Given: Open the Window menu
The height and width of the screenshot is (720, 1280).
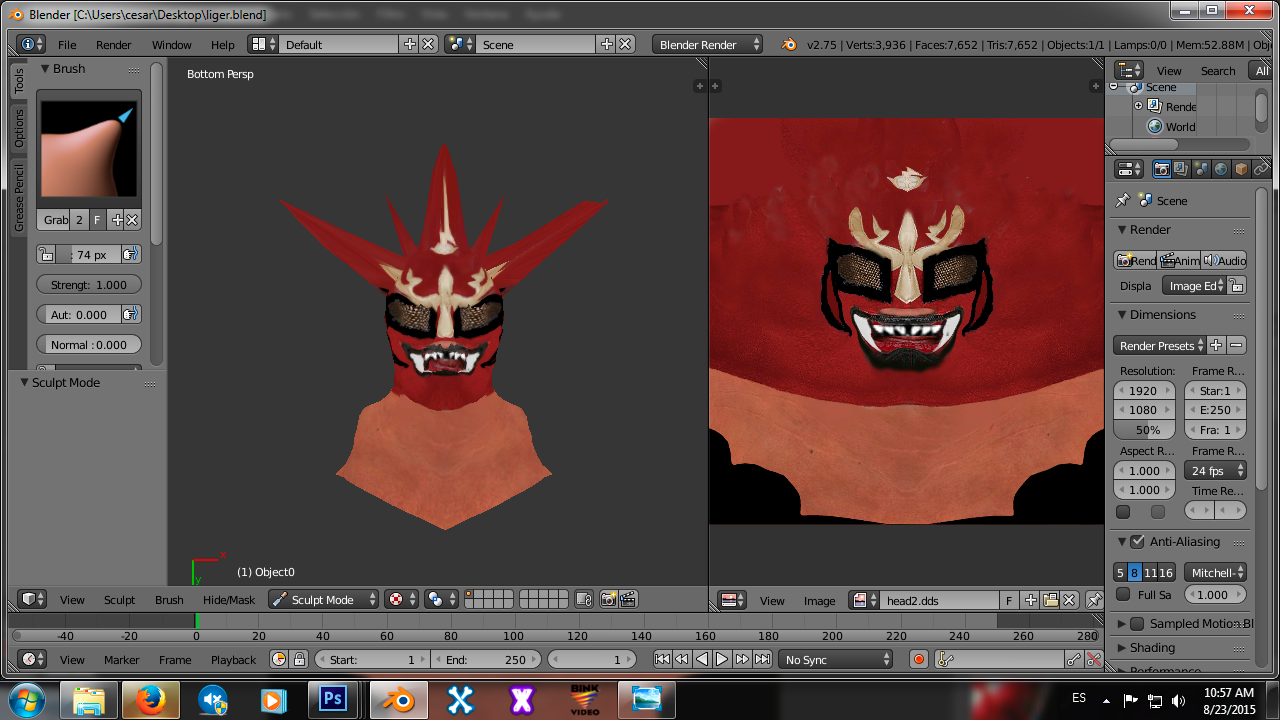Looking at the screenshot, I should (171, 45).
